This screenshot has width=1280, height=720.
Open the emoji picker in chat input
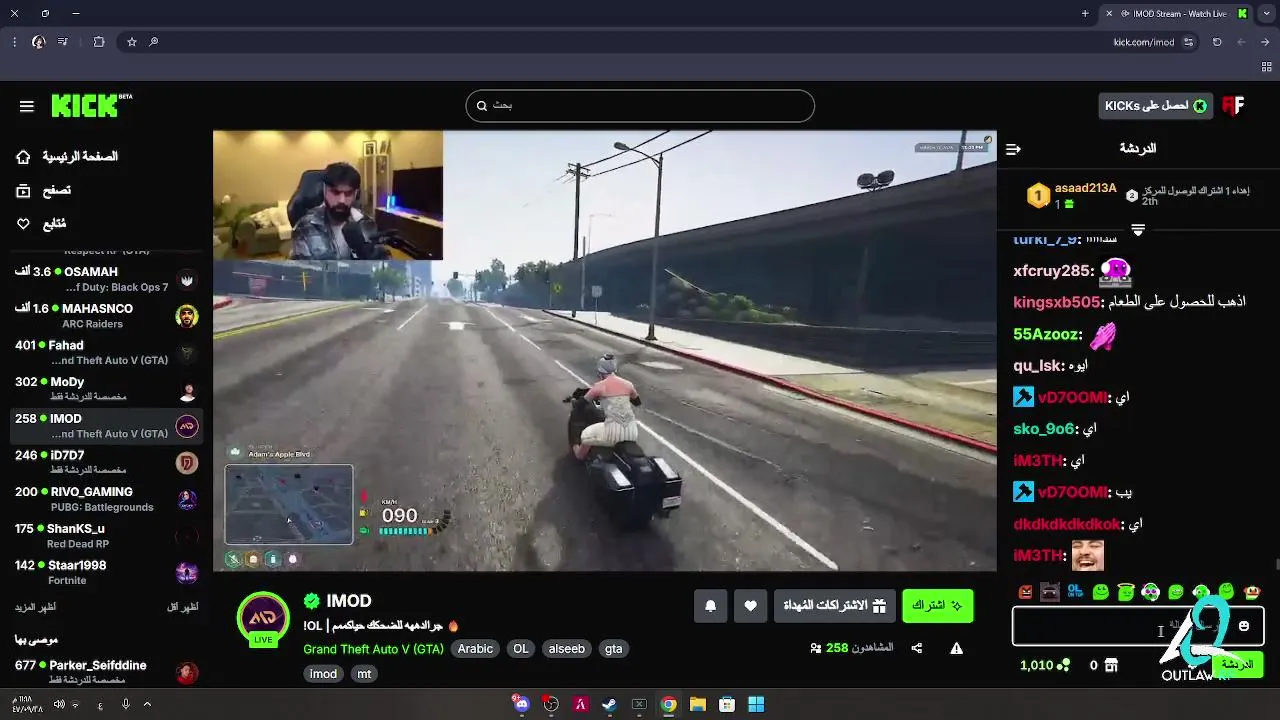(x=1244, y=626)
